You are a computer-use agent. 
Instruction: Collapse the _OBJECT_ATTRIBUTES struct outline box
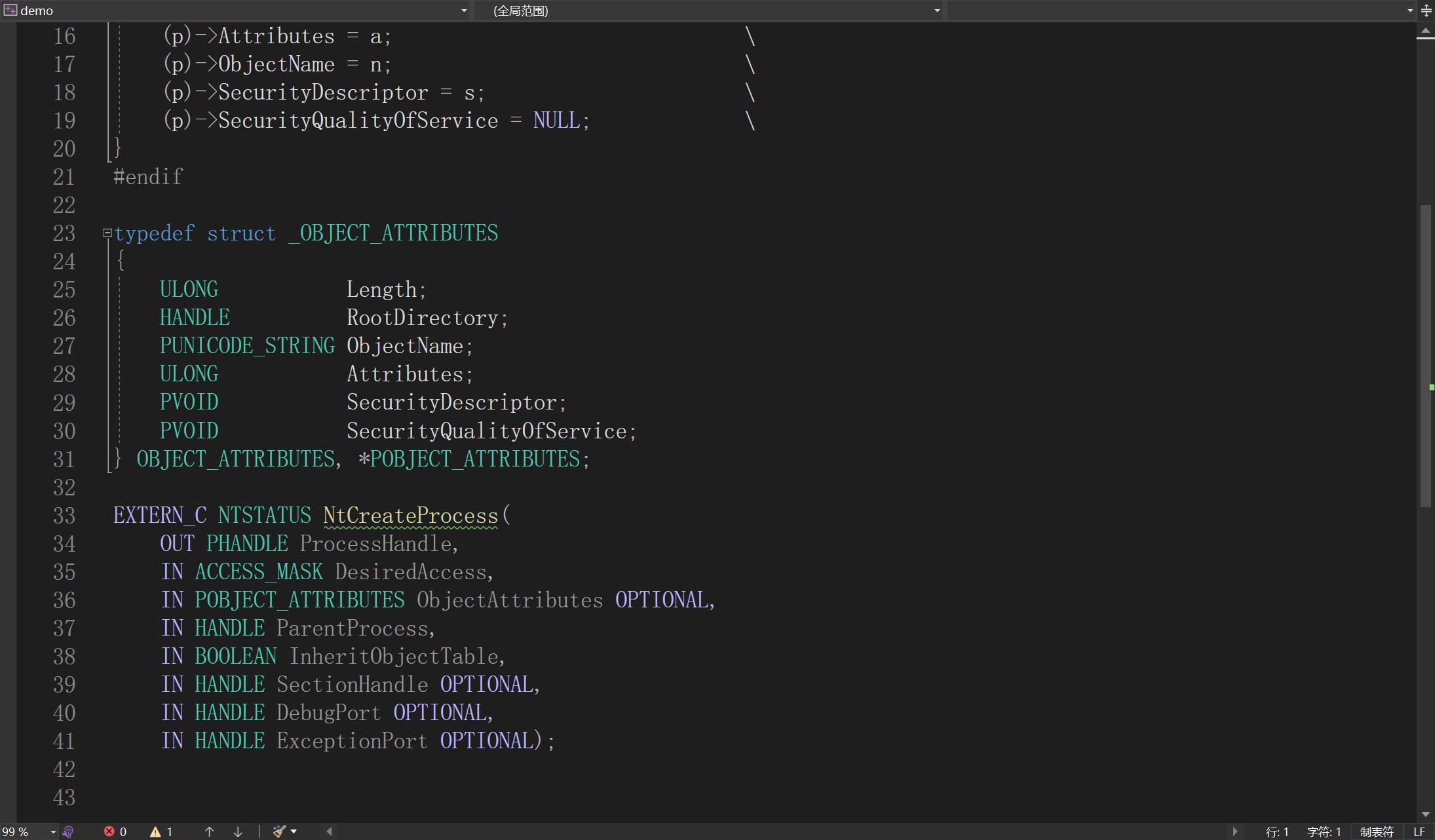point(107,233)
